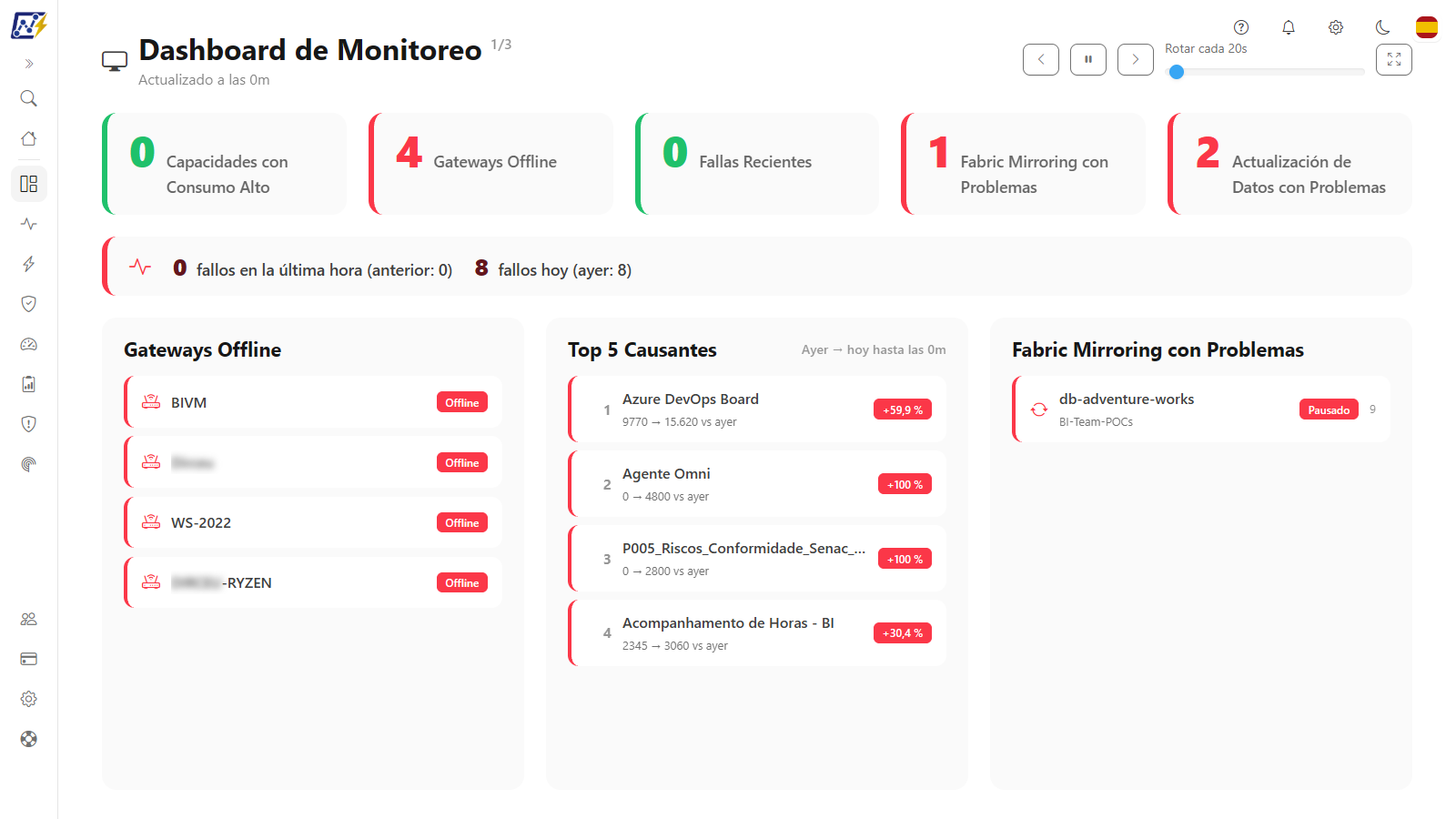Open Azure DevOps Board causante
The image size is (1456, 819).
pyautogui.click(x=757, y=409)
